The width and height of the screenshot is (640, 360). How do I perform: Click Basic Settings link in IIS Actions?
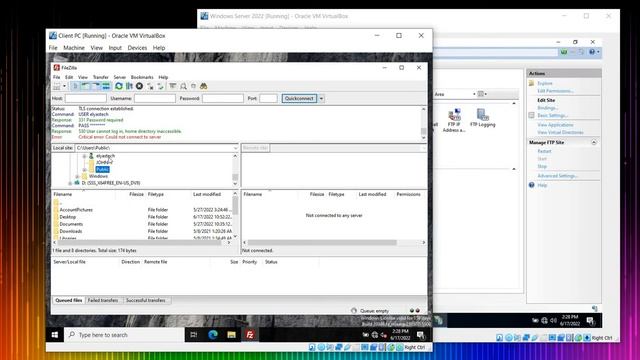click(x=553, y=116)
